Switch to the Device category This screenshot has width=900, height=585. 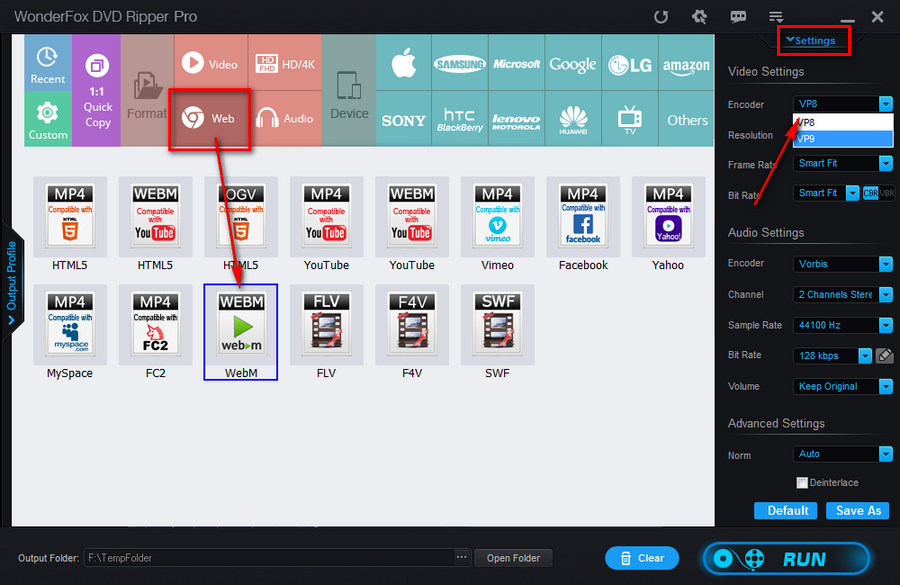[x=349, y=91]
